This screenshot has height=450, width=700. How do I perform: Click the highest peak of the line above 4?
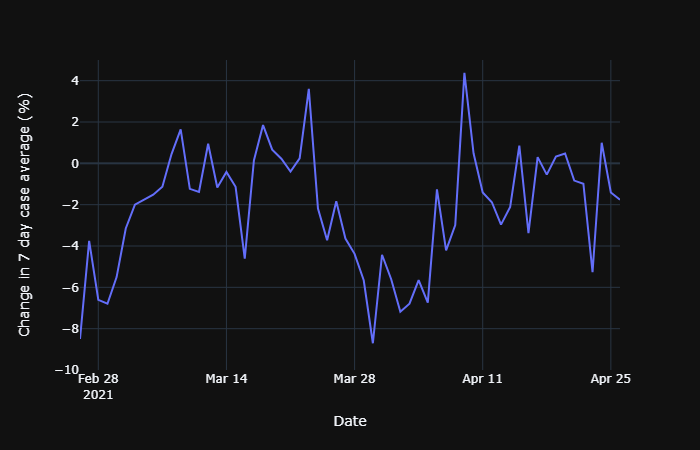464,73
